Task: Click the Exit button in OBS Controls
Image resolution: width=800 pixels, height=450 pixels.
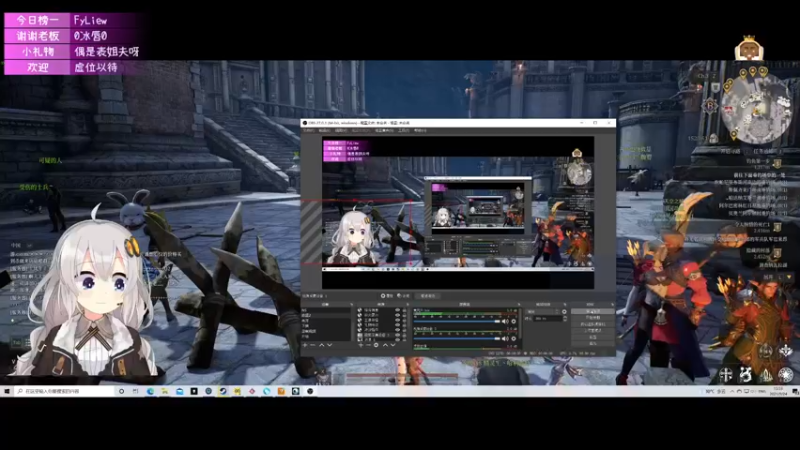Action: click(593, 343)
